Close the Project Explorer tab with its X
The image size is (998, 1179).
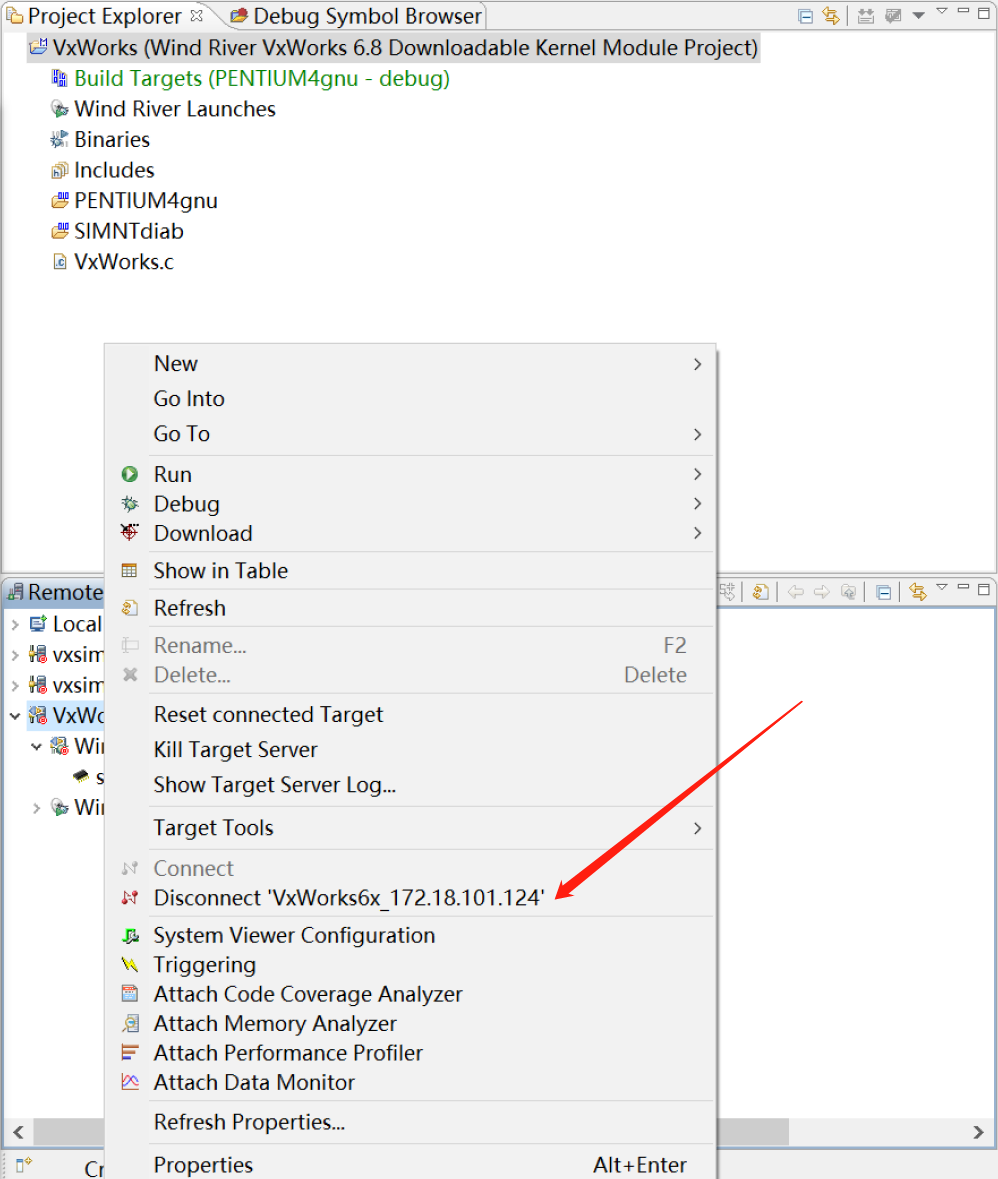(196, 14)
